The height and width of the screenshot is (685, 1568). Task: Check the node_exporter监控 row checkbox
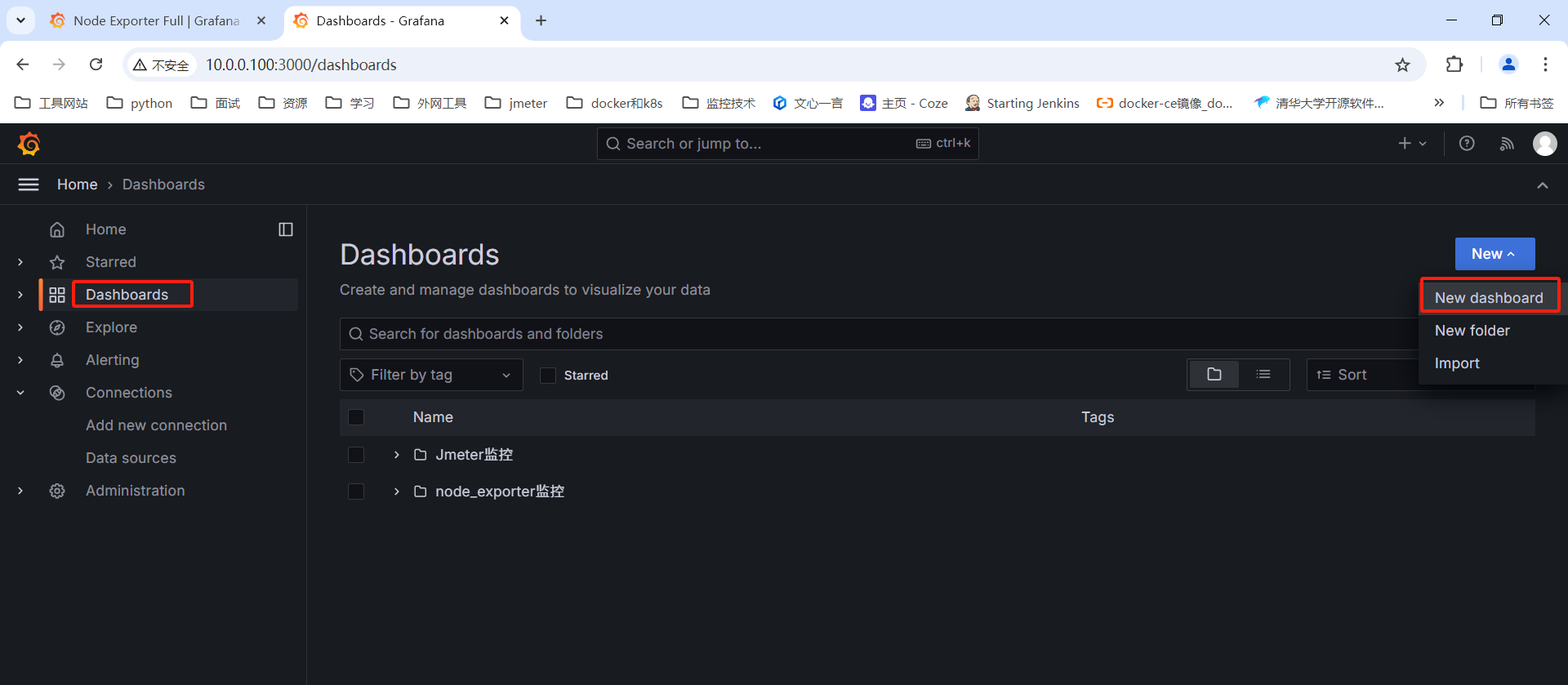click(356, 492)
